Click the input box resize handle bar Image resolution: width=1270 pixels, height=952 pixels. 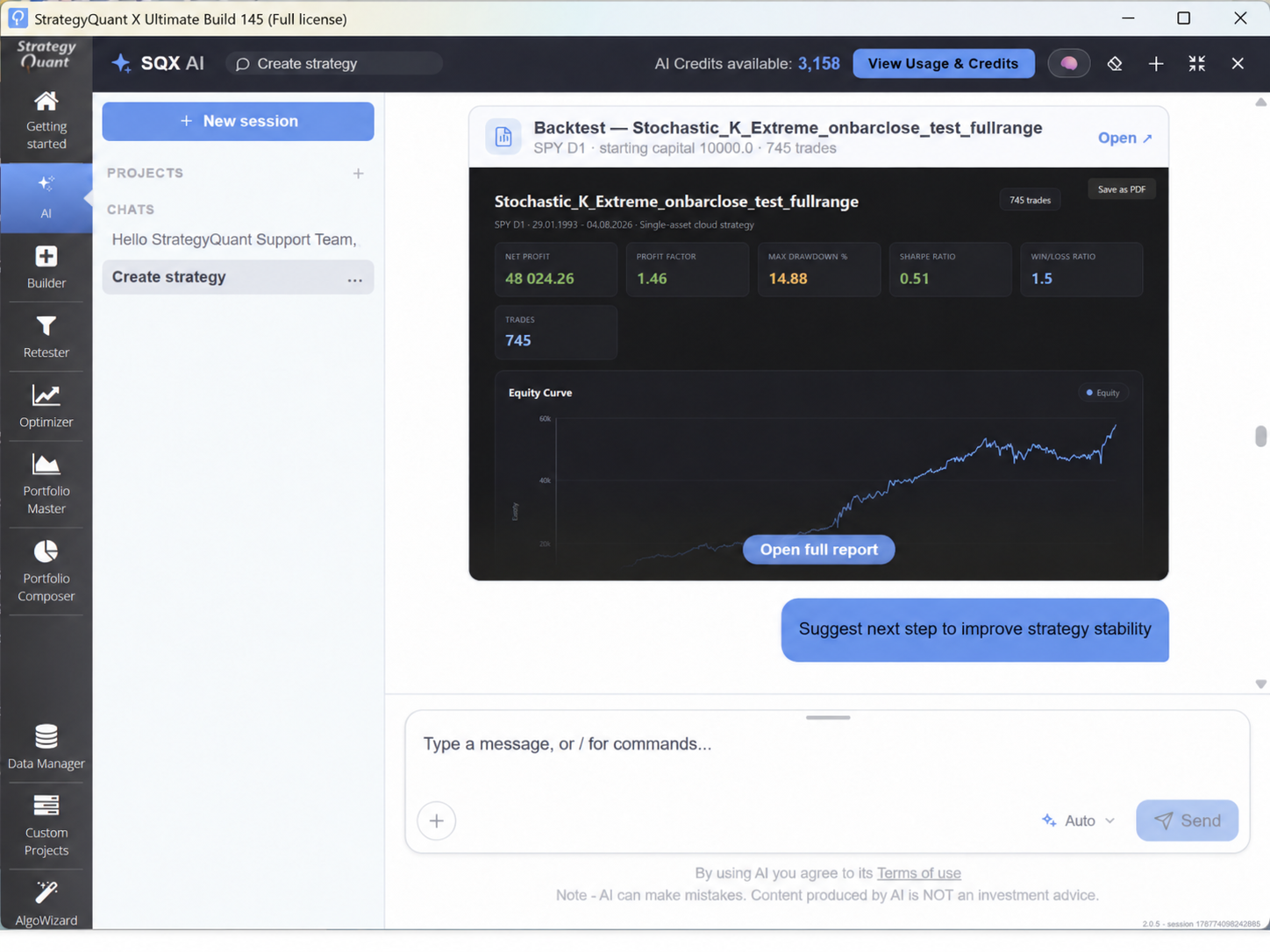click(x=828, y=718)
